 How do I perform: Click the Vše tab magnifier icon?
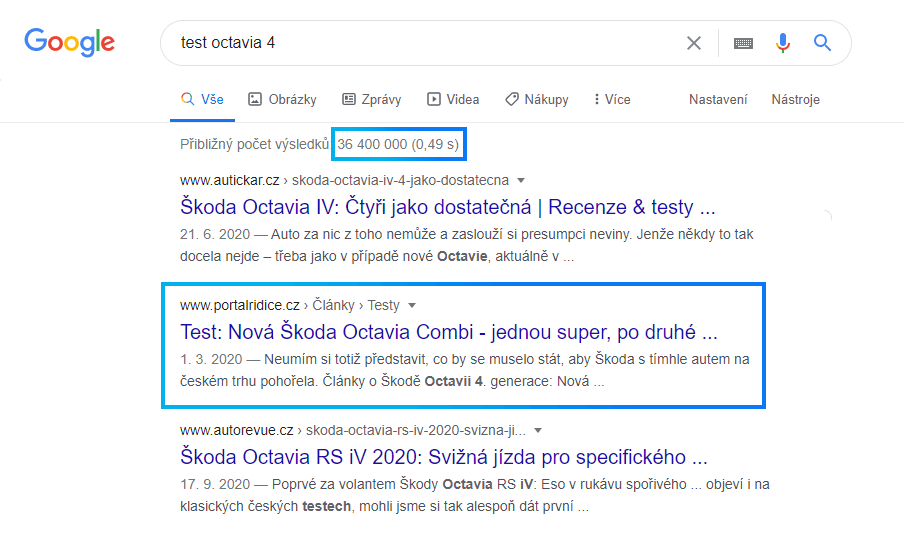point(187,99)
